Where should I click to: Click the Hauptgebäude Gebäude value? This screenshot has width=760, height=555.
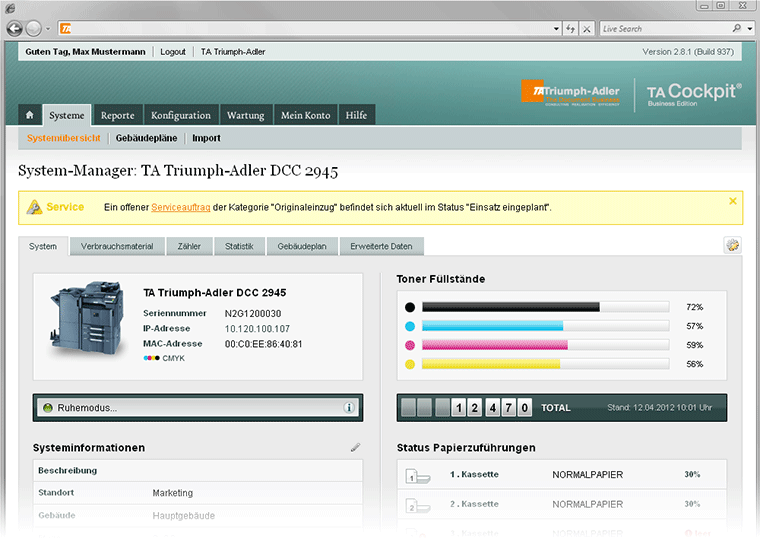click(184, 516)
